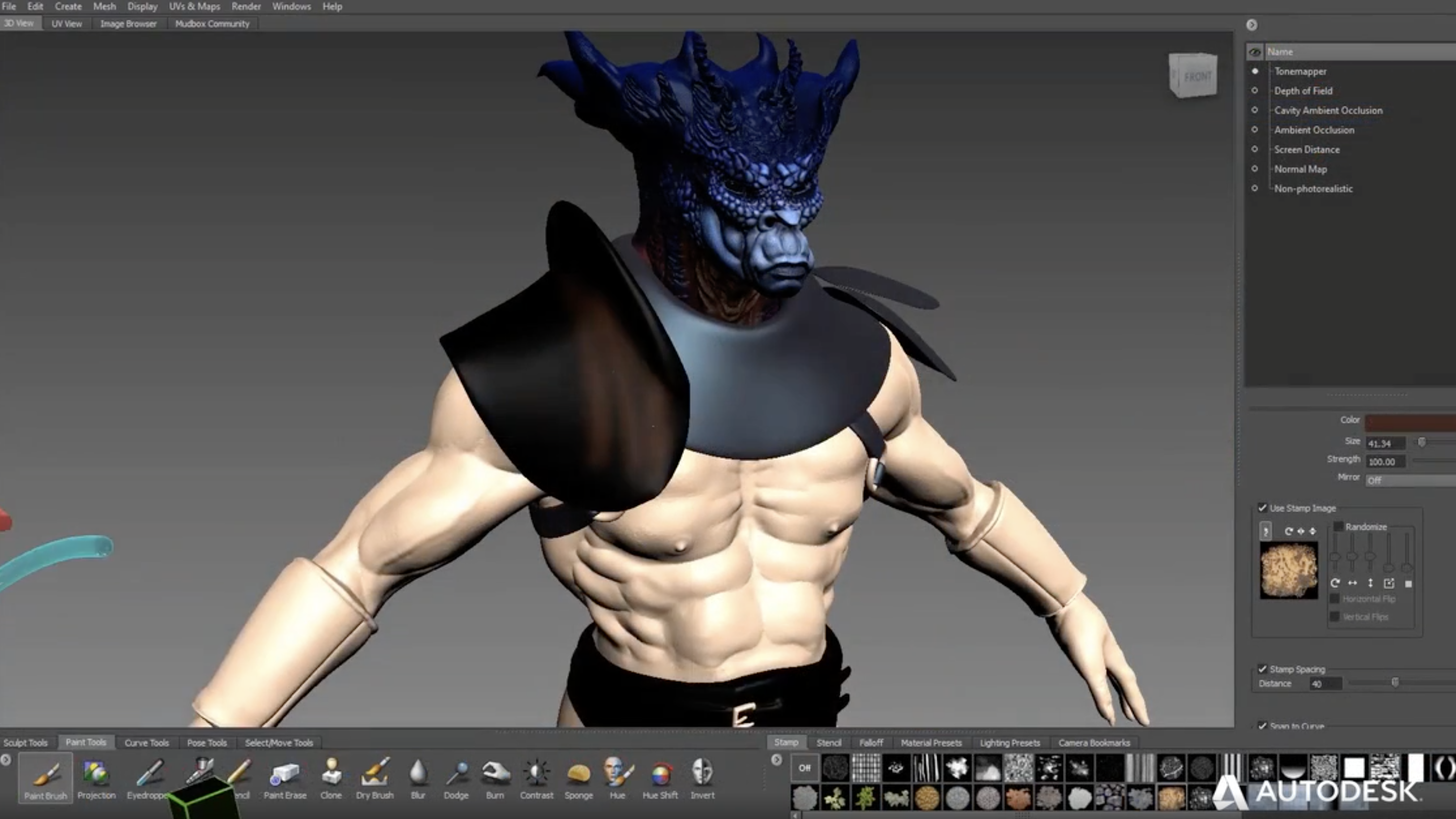Activate the Dry Brush tool
The image size is (1456, 819).
coord(375,778)
